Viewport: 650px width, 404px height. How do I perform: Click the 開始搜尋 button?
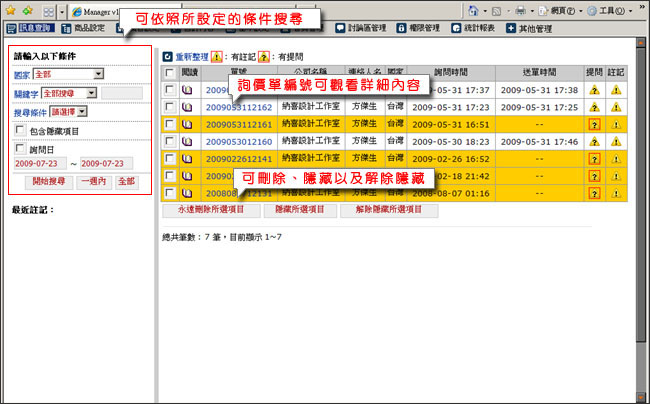(49, 182)
